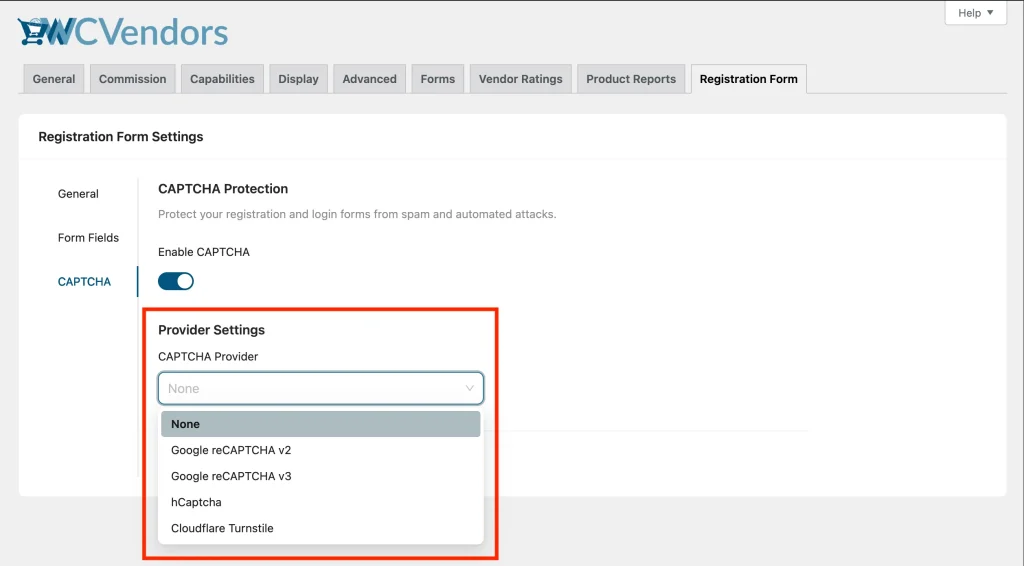Open the Commission tab

point(132,79)
